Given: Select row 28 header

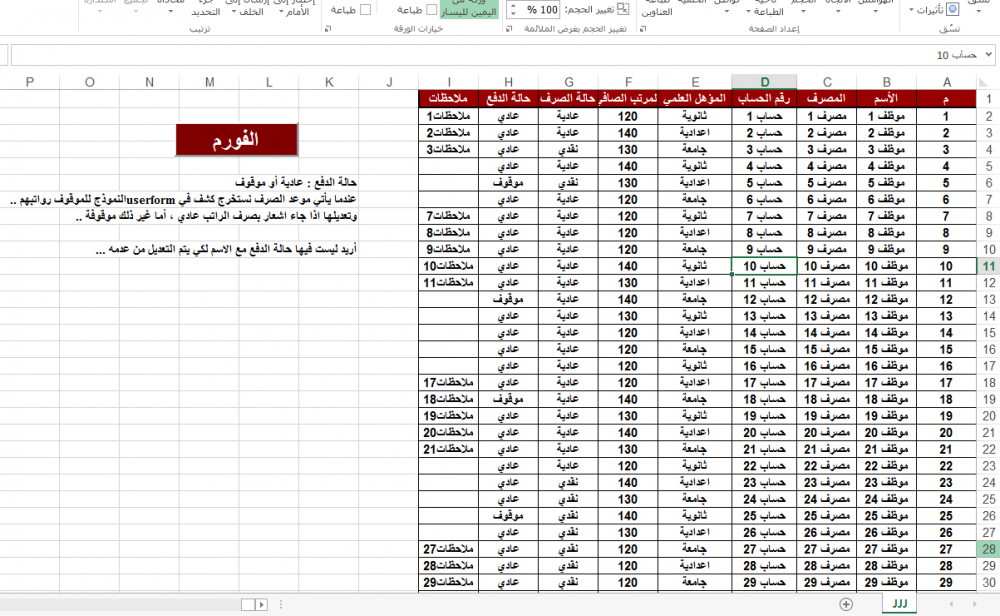Looking at the screenshot, I should click(x=989, y=549).
